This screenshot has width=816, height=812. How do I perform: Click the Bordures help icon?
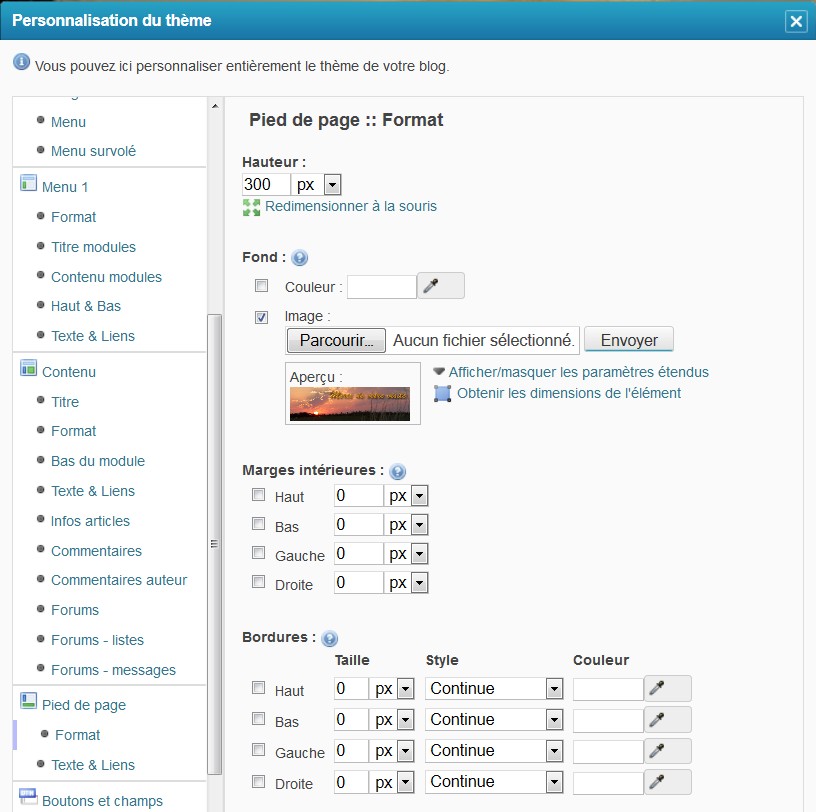click(x=330, y=639)
